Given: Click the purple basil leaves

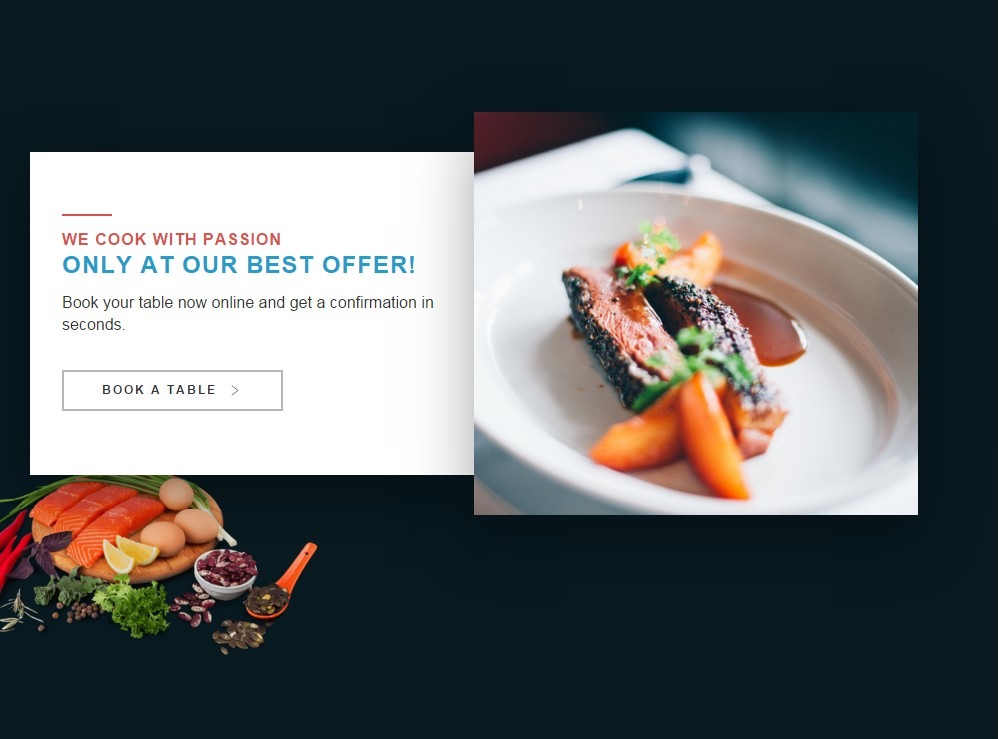Looking at the screenshot, I should coord(39,555).
